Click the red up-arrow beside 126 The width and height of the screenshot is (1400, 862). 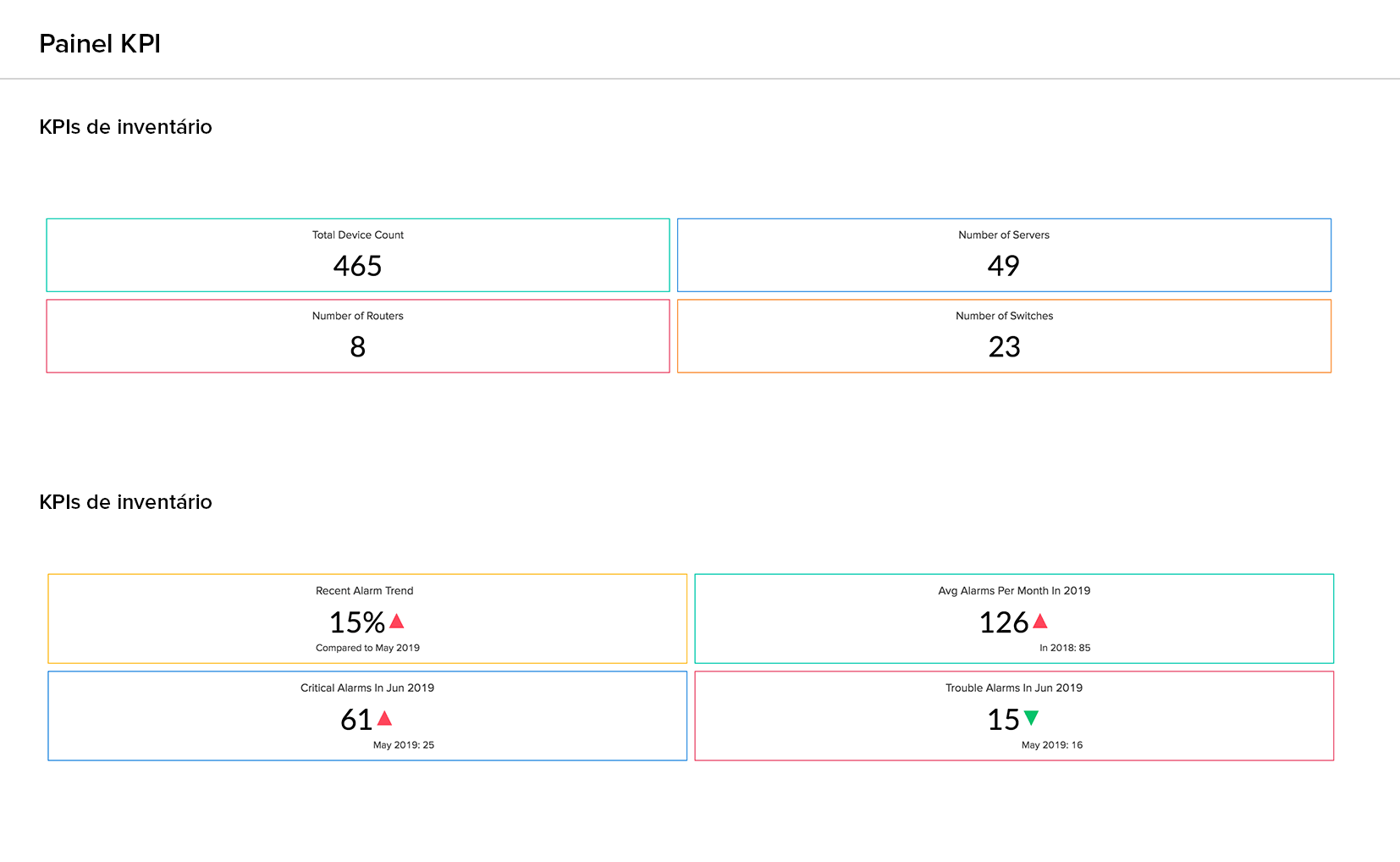tap(1040, 621)
